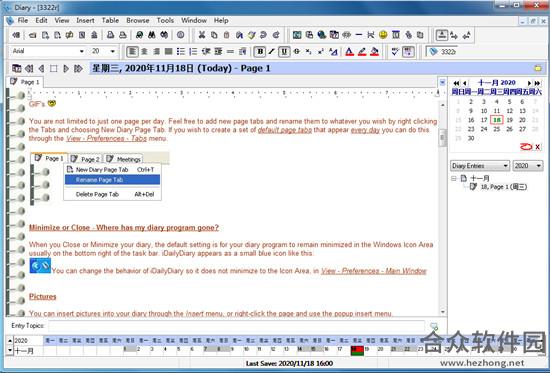This screenshot has height=373, width=550.
Task: Jump to next year in calendar
Action: [537, 83]
